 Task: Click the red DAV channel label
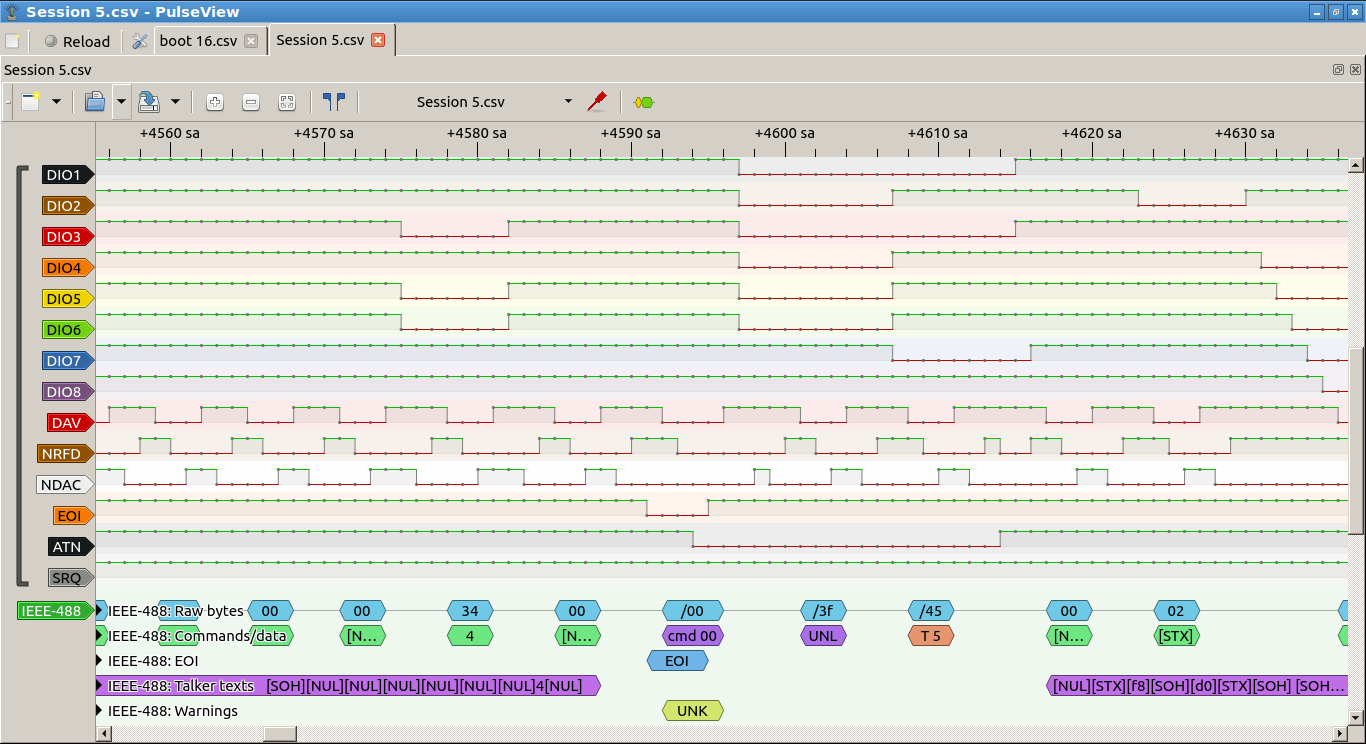coord(68,423)
